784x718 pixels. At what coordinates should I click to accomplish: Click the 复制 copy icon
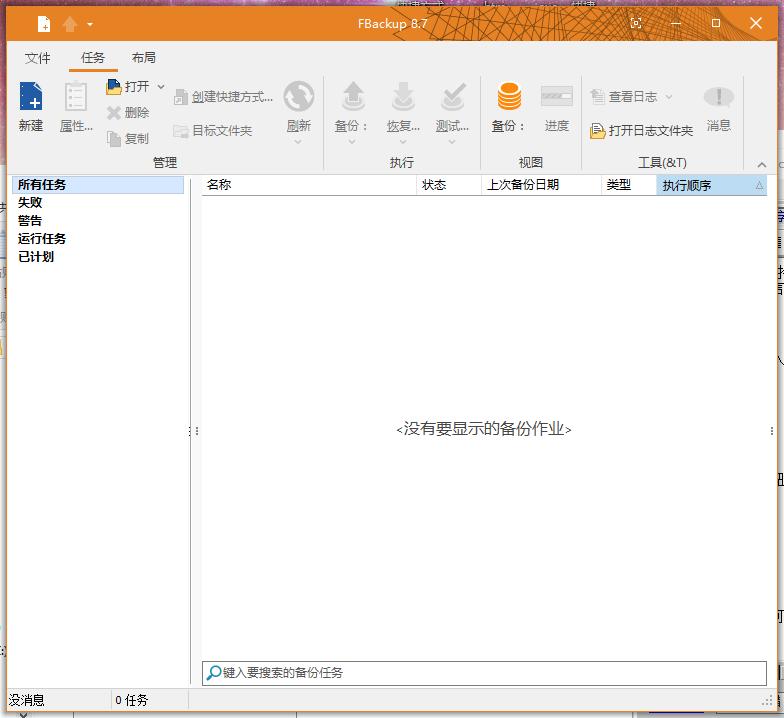coord(114,138)
